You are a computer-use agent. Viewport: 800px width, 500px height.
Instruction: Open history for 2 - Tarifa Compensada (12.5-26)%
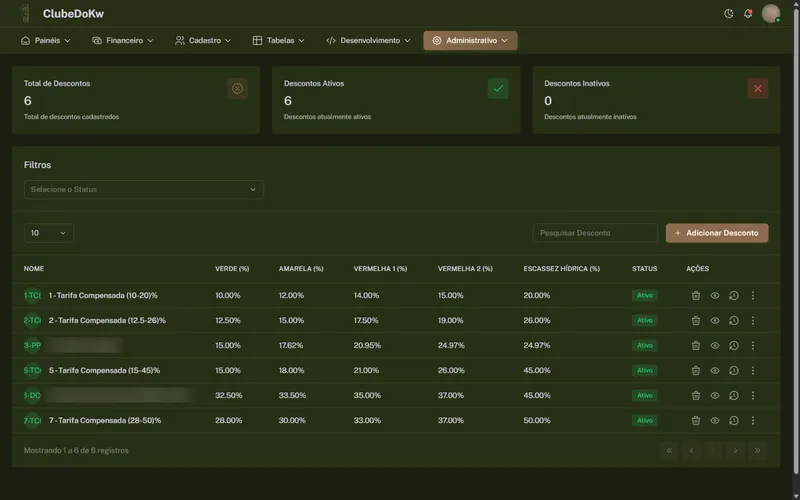tap(734, 320)
